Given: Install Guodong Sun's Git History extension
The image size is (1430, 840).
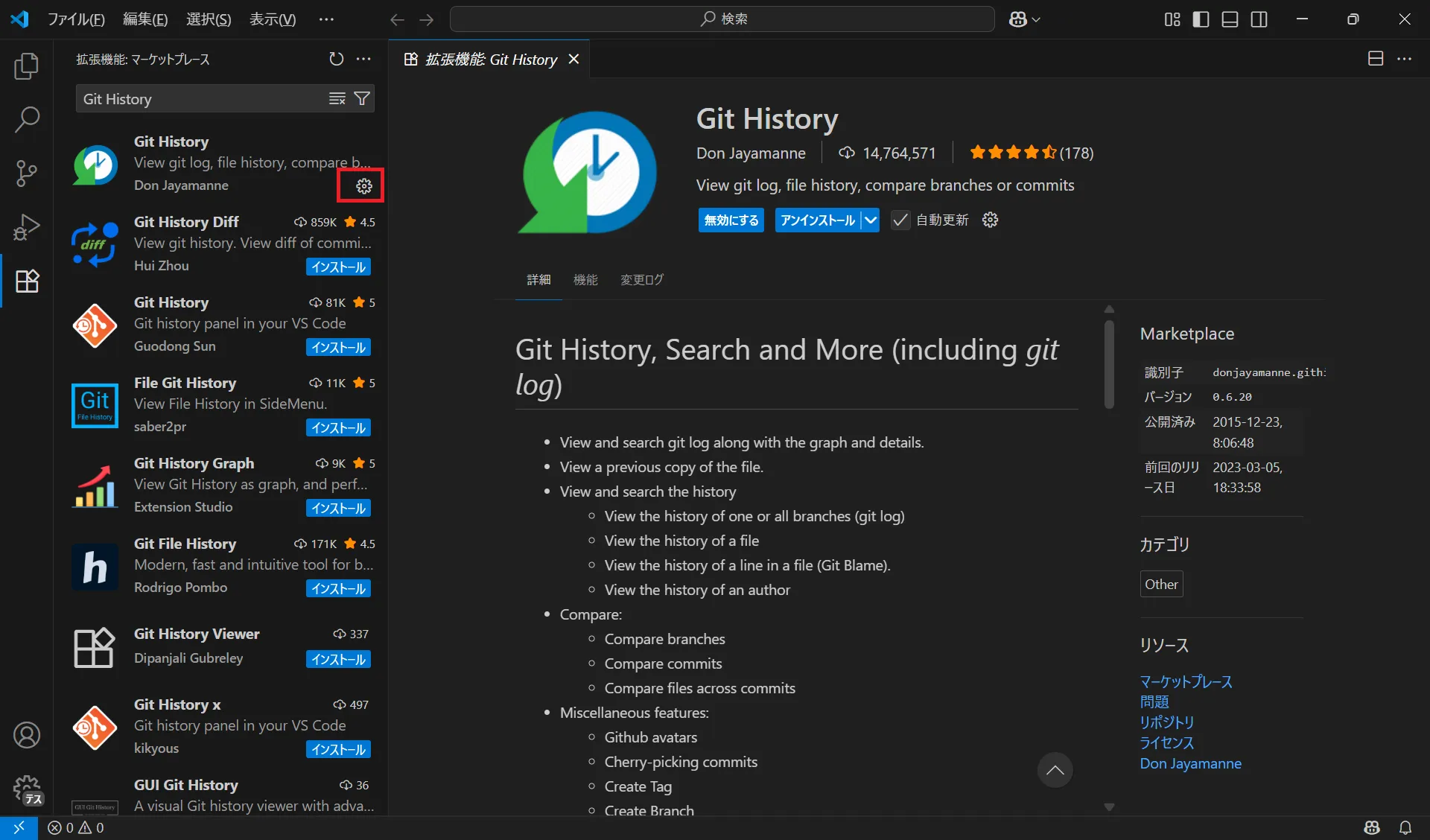Looking at the screenshot, I should (338, 347).
